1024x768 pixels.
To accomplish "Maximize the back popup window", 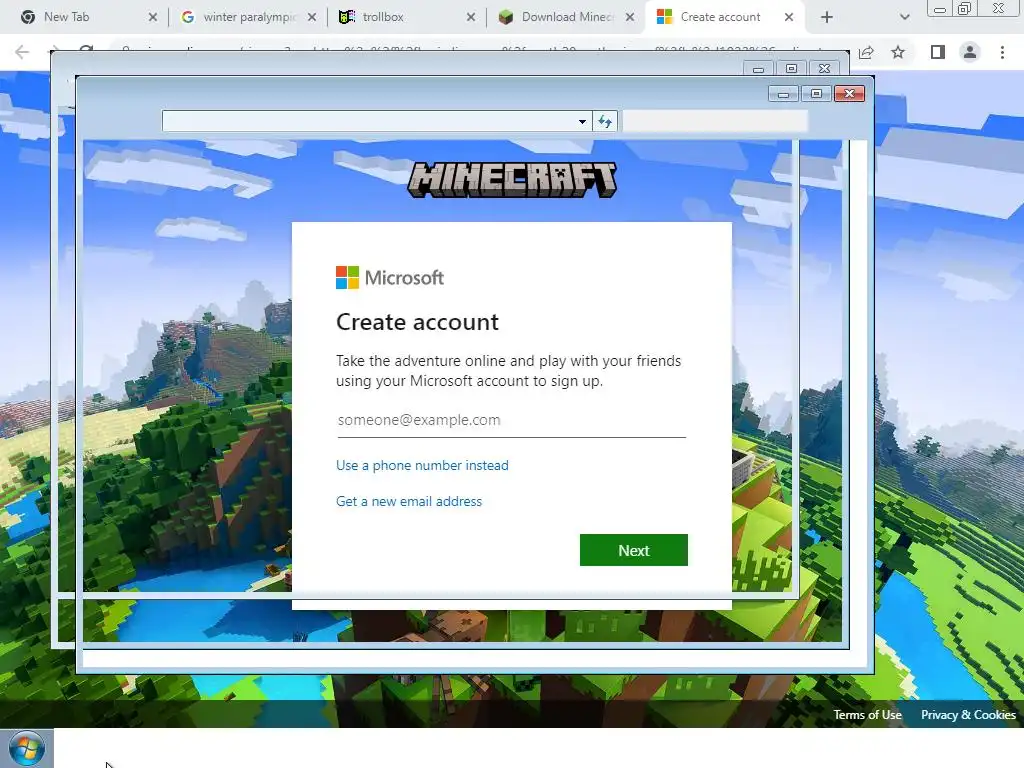I will [792, 69].
